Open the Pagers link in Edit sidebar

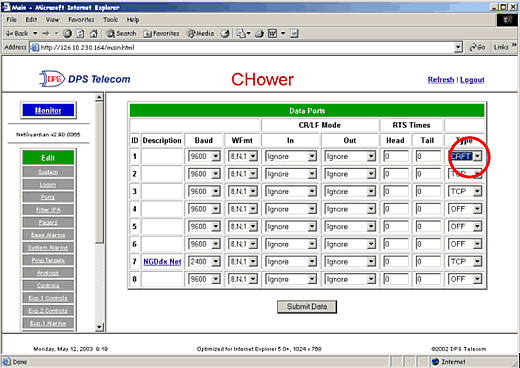point(48,222)
